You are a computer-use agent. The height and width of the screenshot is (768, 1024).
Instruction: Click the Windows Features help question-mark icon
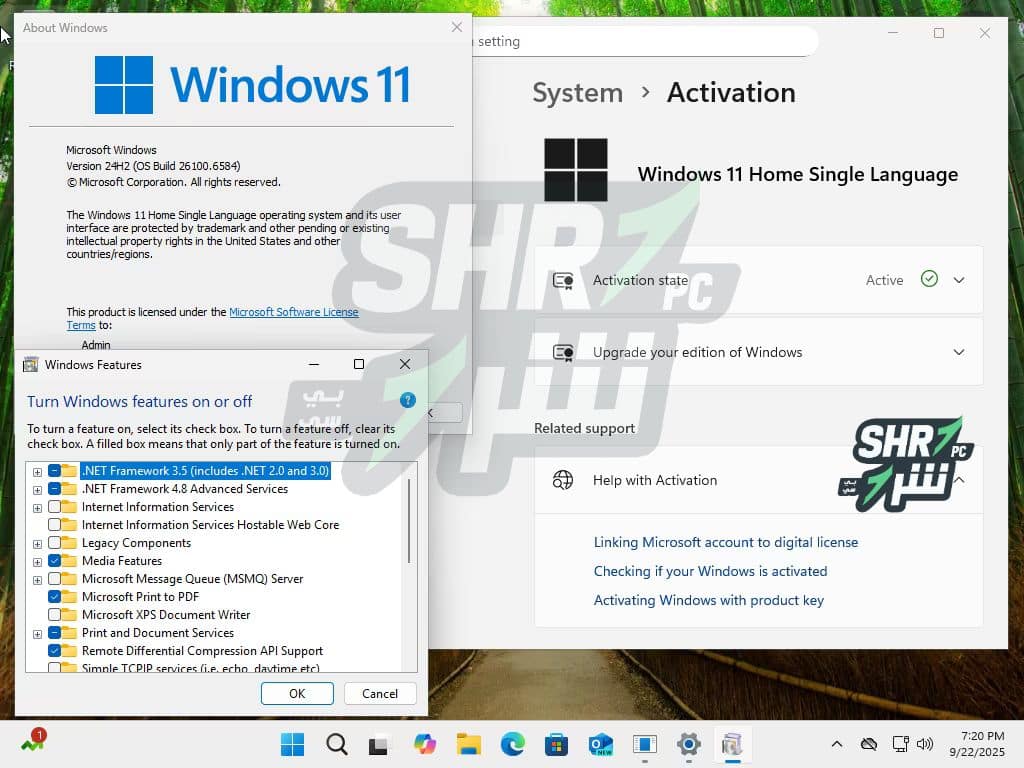coord(407,400)
